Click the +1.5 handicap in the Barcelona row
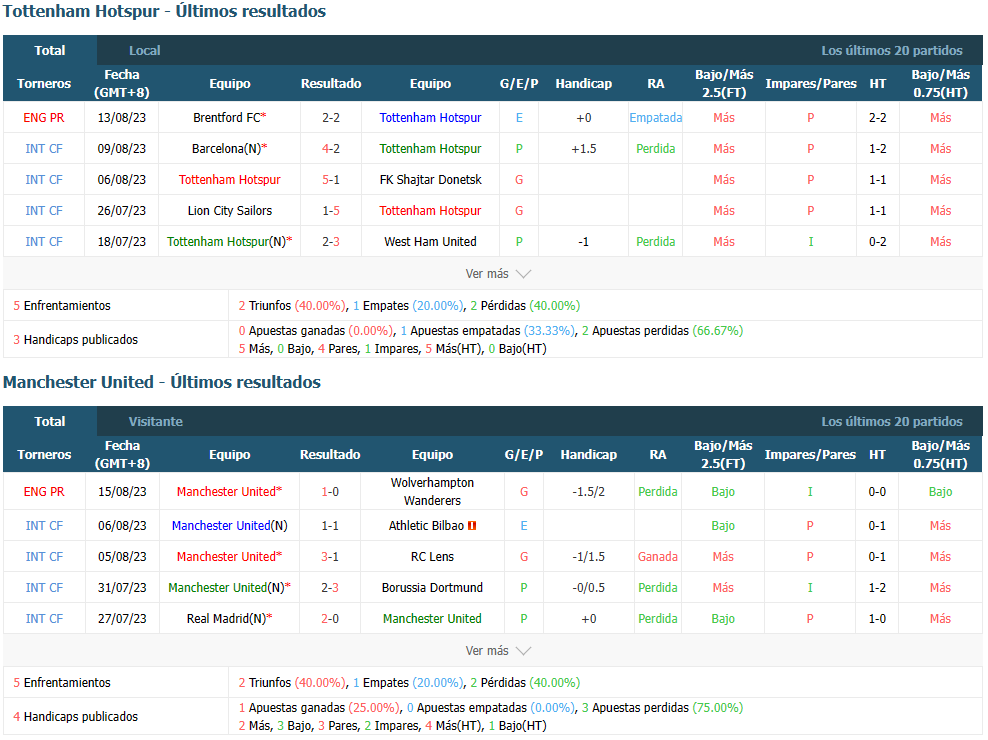The image size is (988, 740). pos(583,149)
